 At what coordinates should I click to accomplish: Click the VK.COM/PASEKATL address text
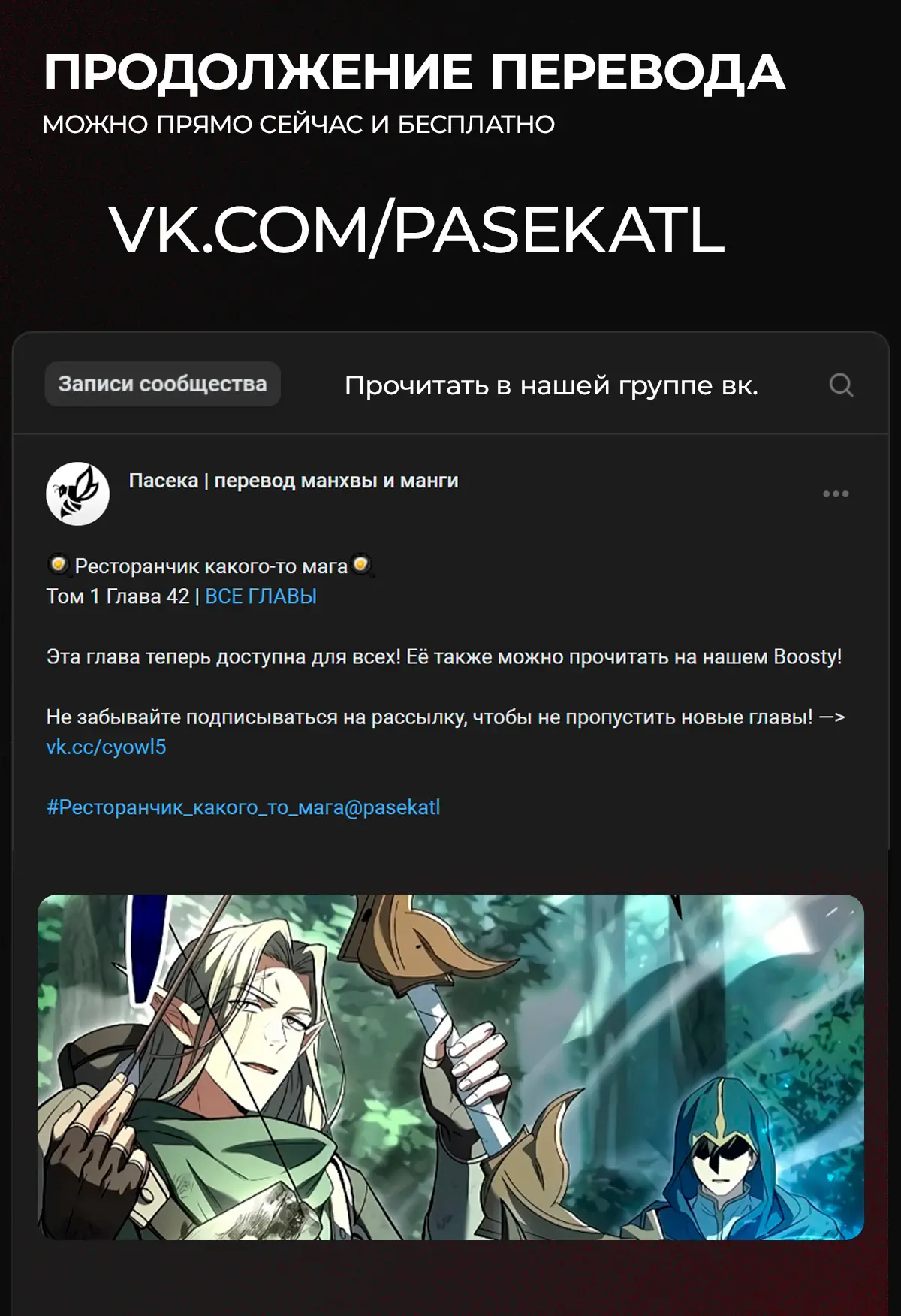click(x=417, y=230)
